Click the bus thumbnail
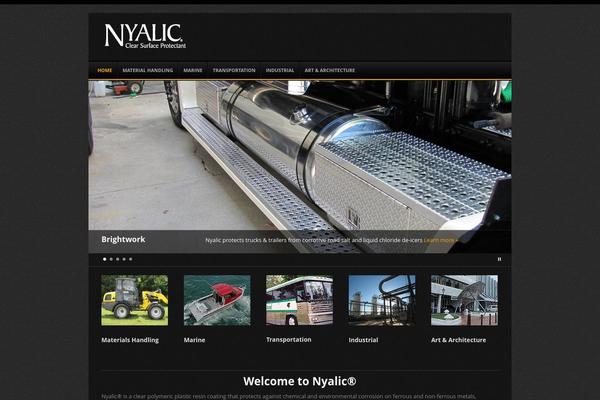 point(299,300)
